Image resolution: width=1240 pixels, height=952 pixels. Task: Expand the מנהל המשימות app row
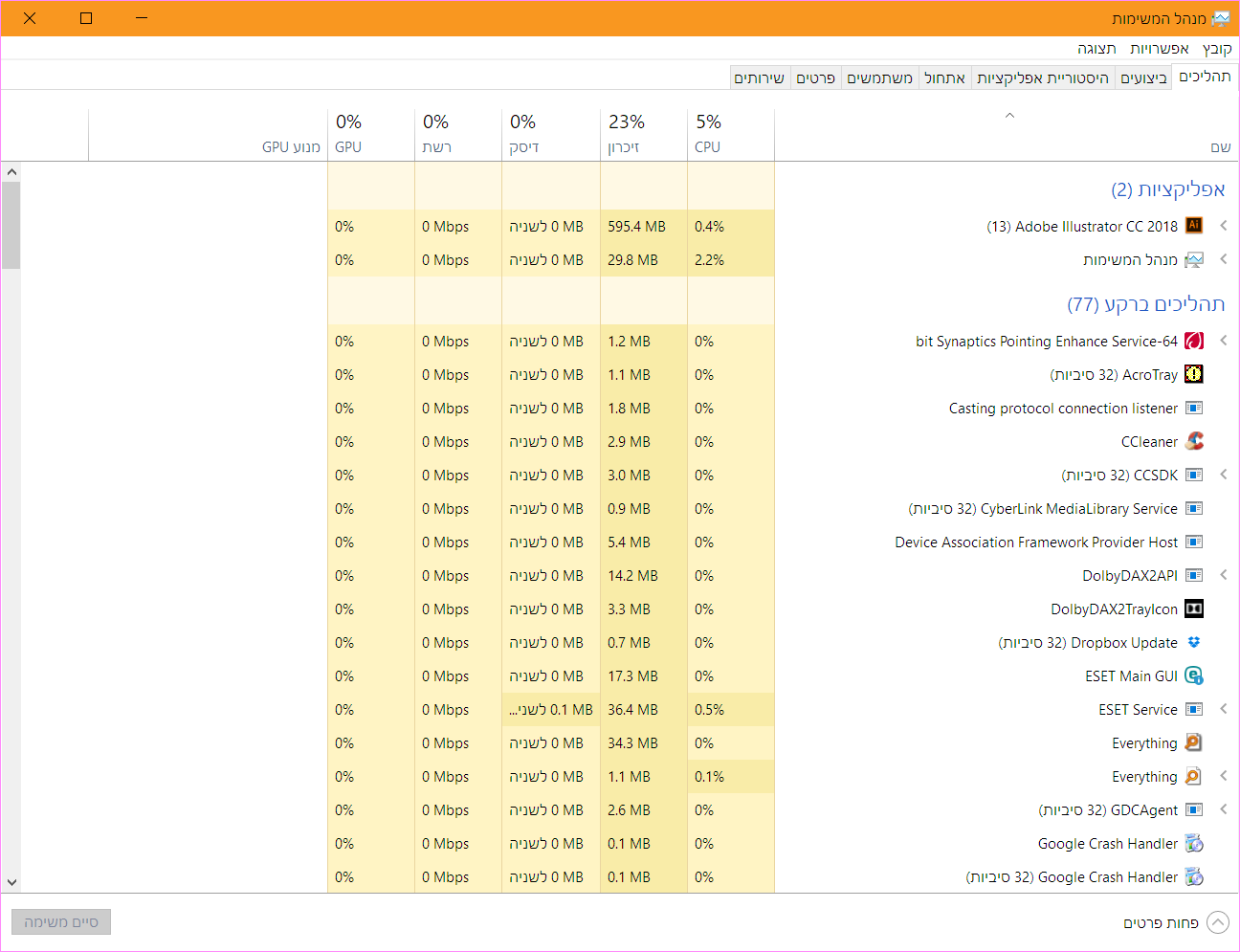(x=1223, y=259)
